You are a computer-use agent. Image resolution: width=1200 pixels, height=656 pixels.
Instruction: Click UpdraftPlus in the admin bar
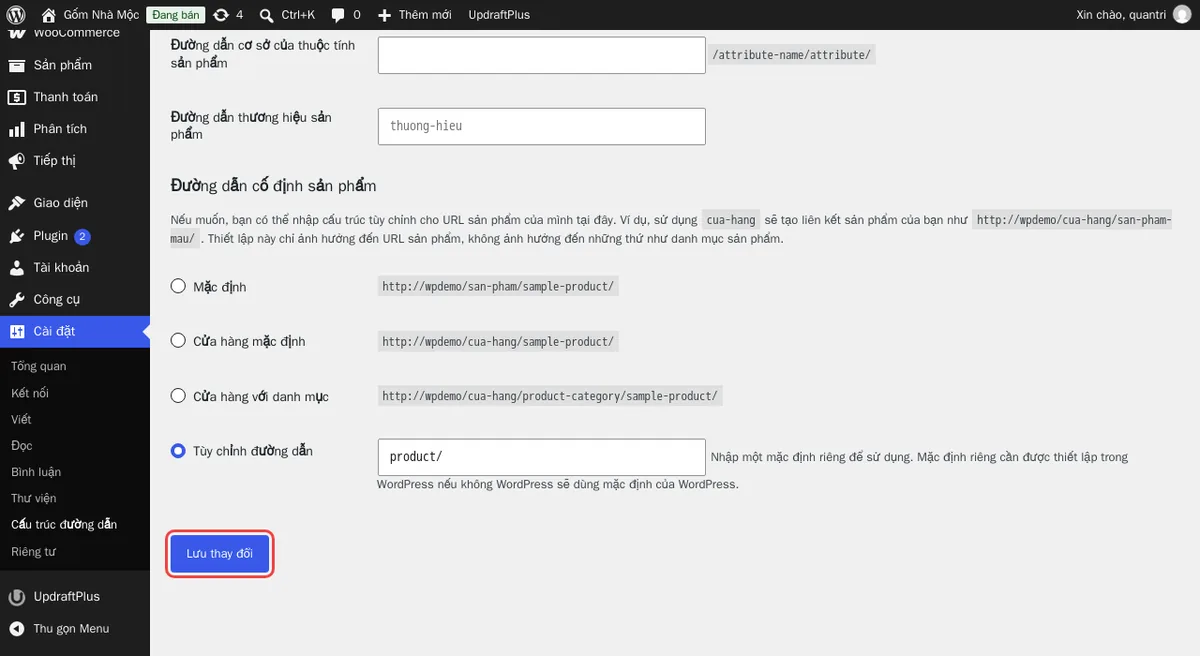499,15
